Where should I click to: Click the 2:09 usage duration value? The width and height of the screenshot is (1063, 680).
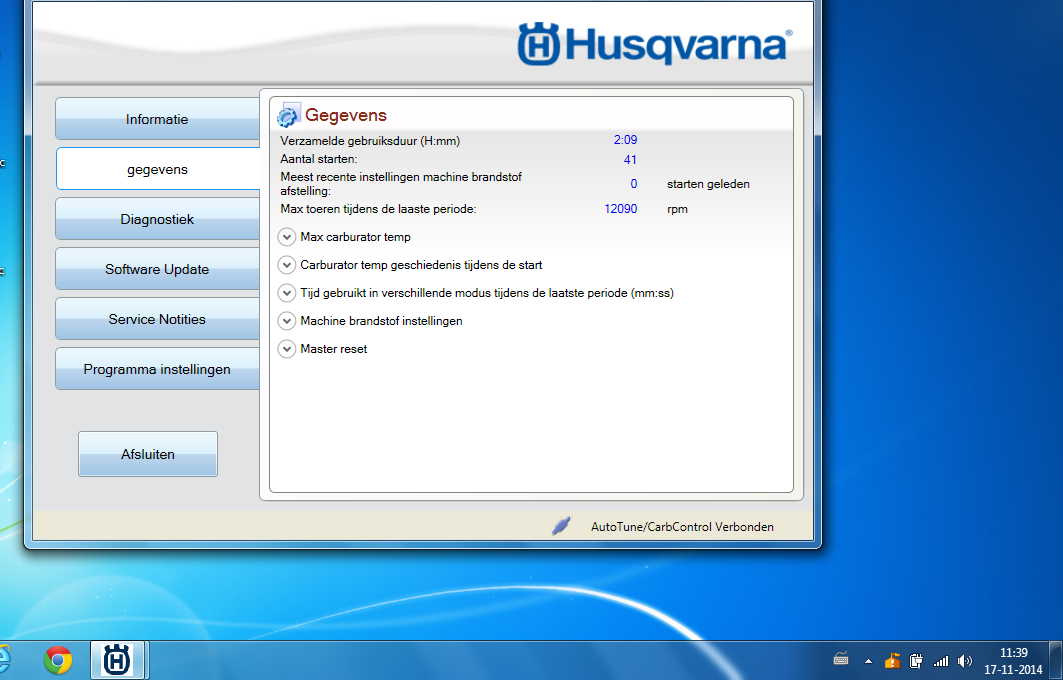pyautogui.click(x=625, y=140)
